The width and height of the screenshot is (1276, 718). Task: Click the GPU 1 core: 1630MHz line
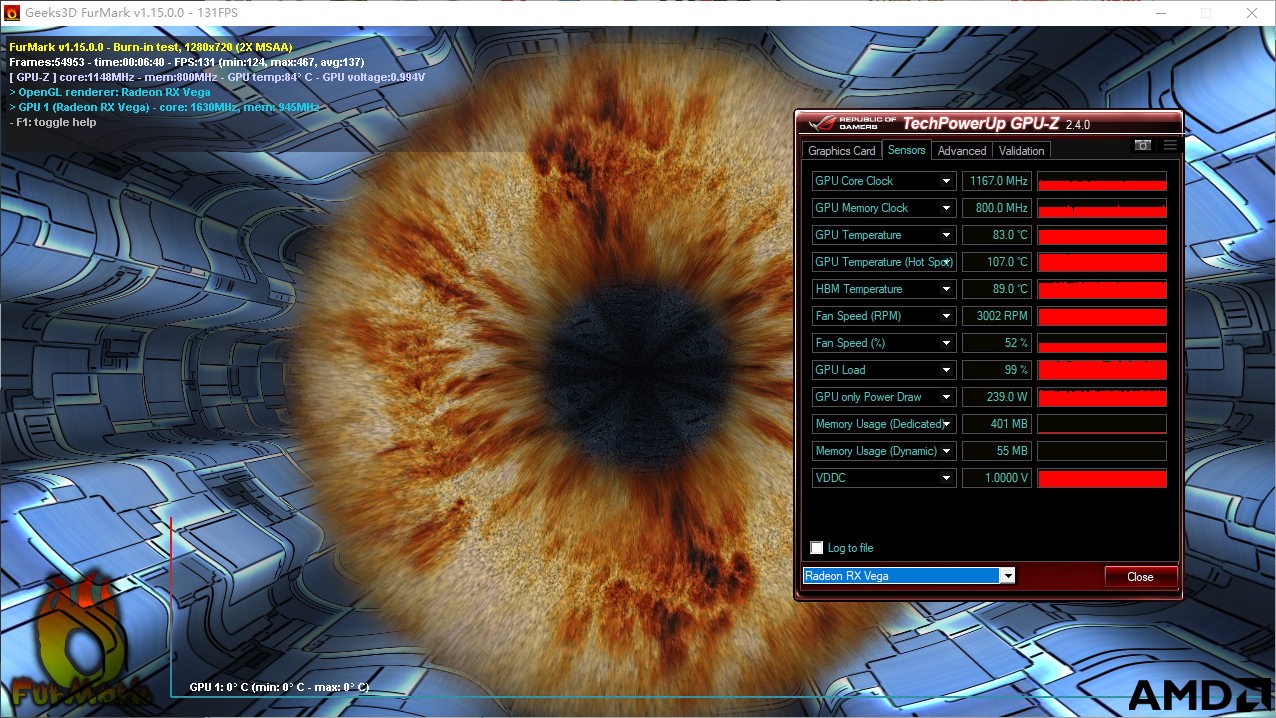(x=164, y=107)
